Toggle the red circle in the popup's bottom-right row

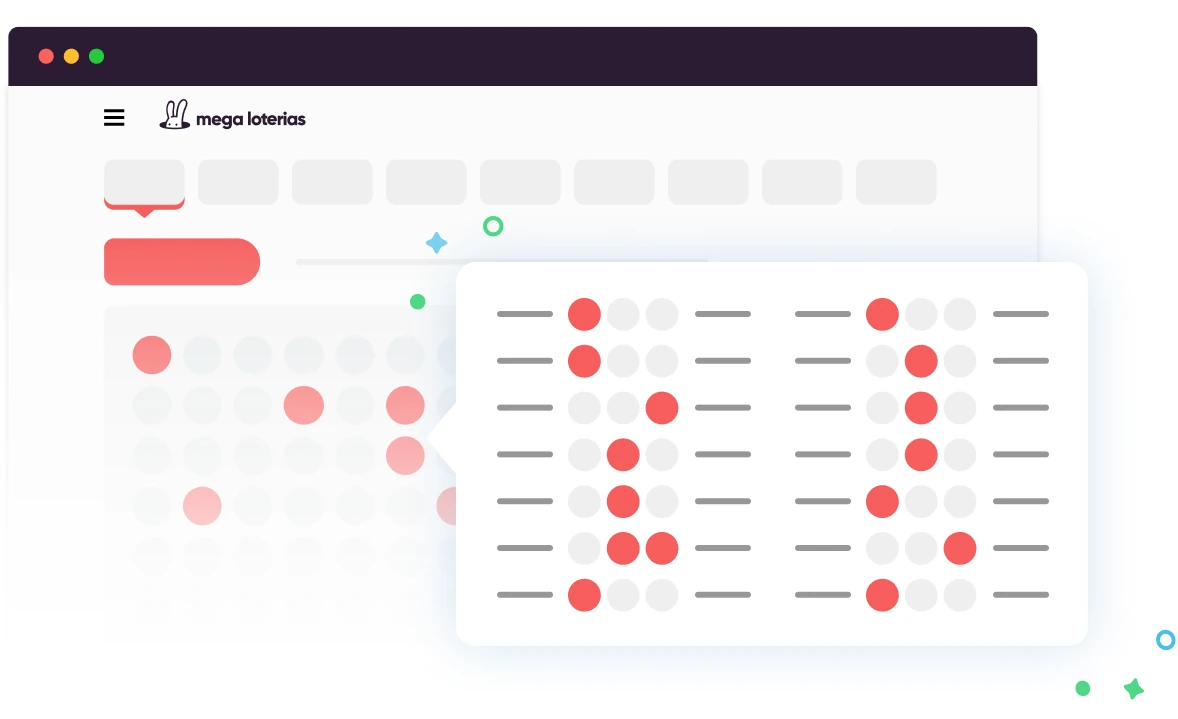point(882,595)
